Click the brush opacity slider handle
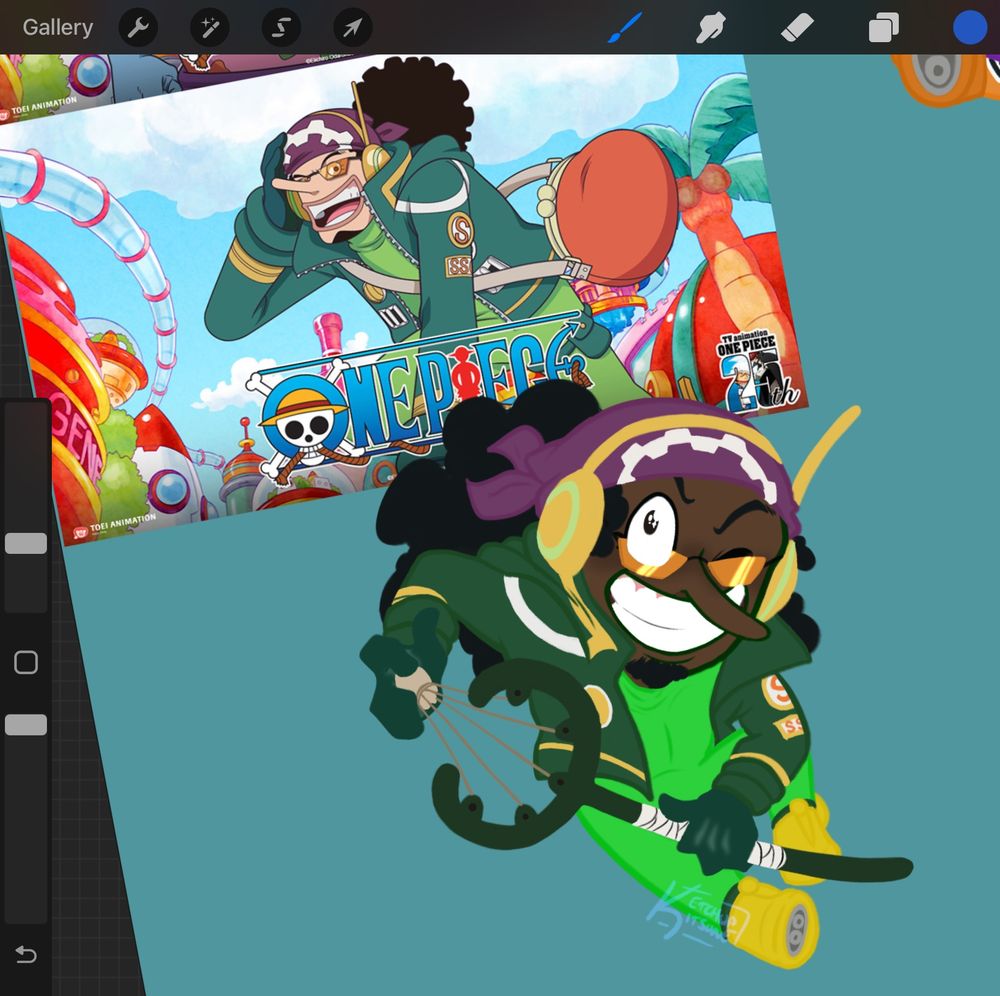The height and width of the screenshot is (996, 1000). pyautogui.click(x=26, y=725)
